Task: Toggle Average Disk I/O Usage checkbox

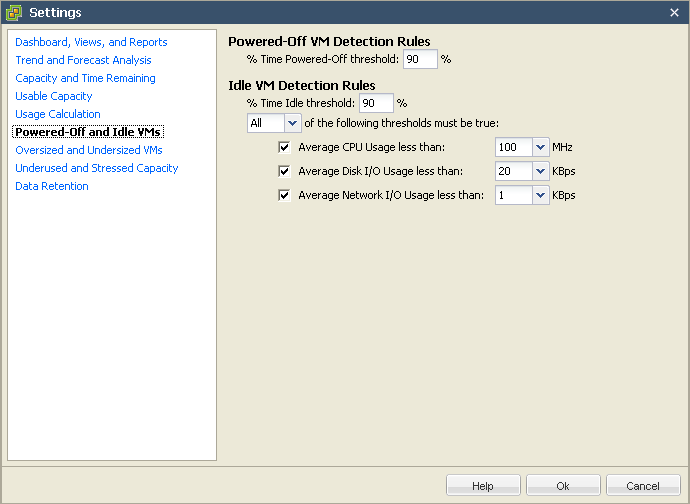Action: click(x=284, y=171)
